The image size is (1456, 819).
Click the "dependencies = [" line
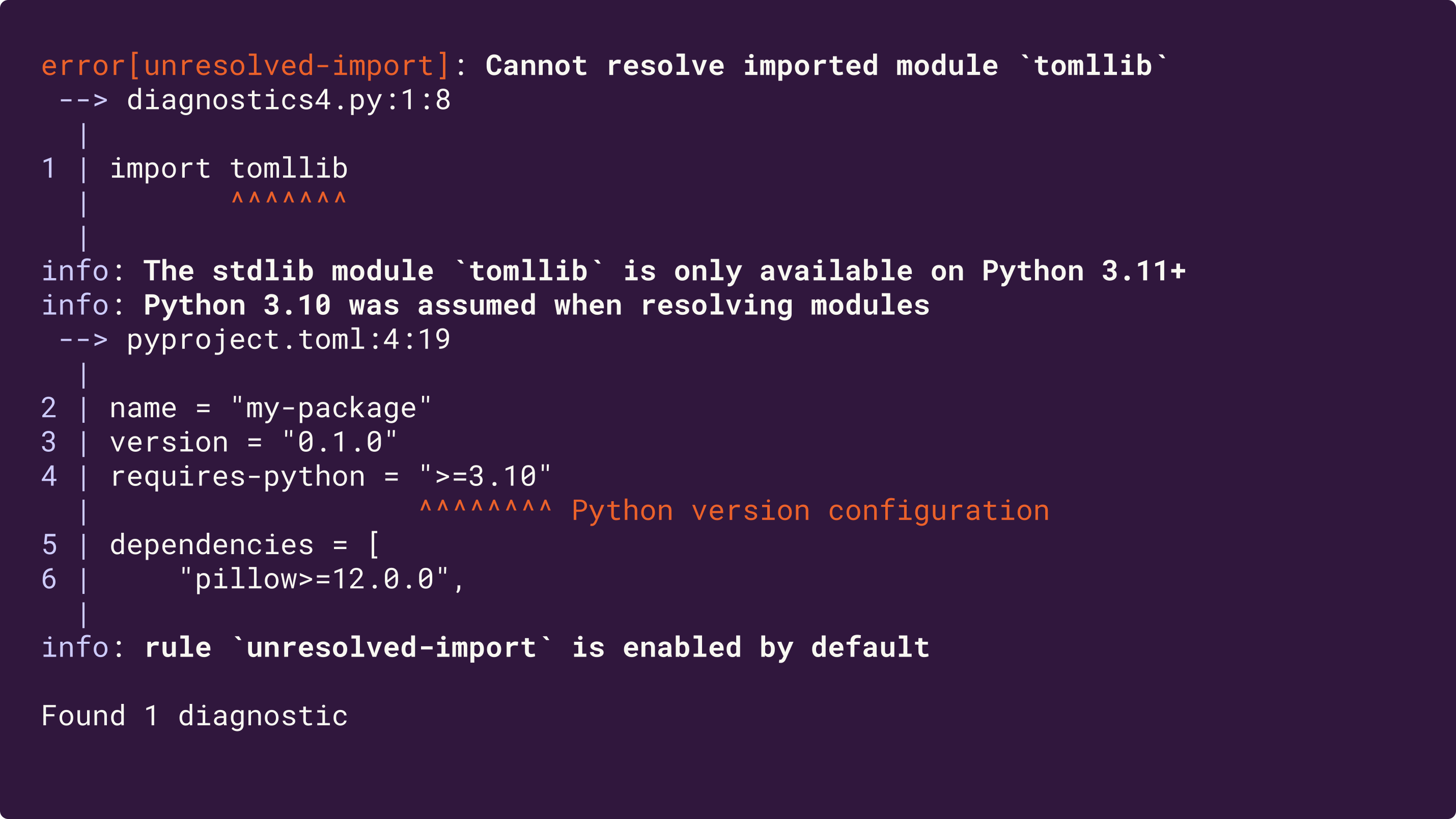pos(244,545)
